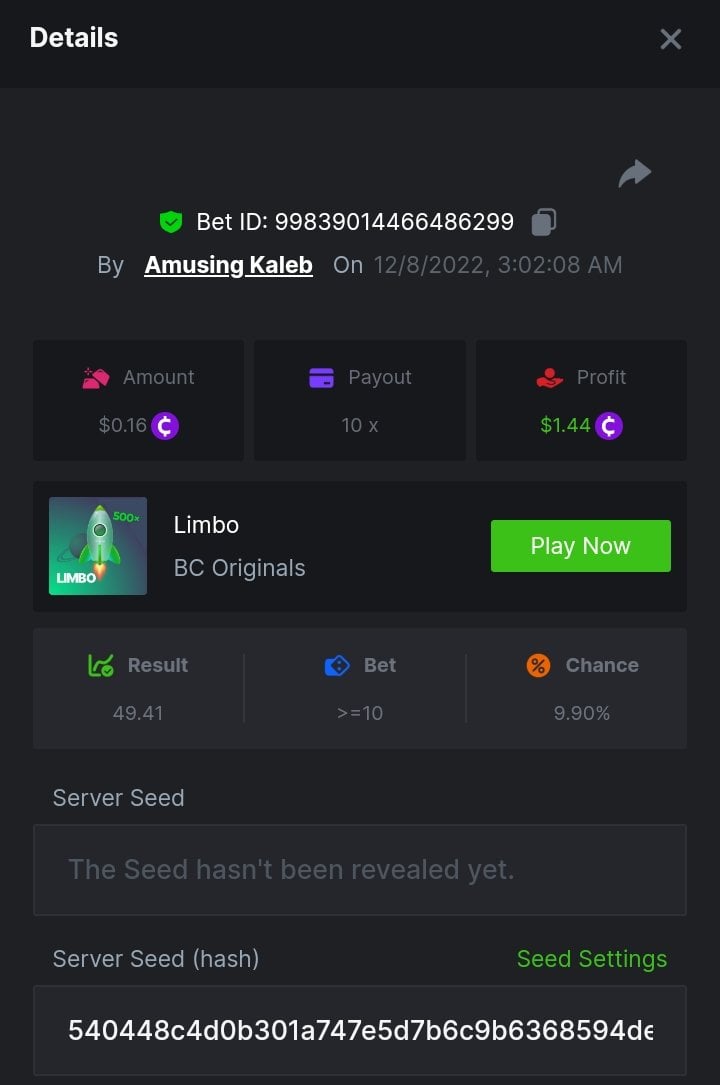720x1085 pixels.
Task: Click the Amount bet icon
Action: (96, 378)
